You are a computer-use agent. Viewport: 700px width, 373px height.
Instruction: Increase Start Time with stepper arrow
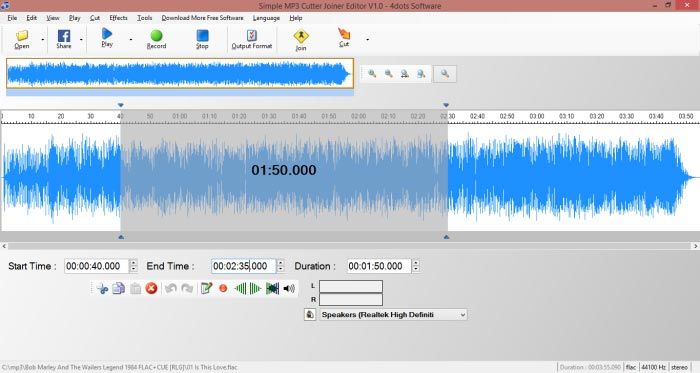click(133, 263)
